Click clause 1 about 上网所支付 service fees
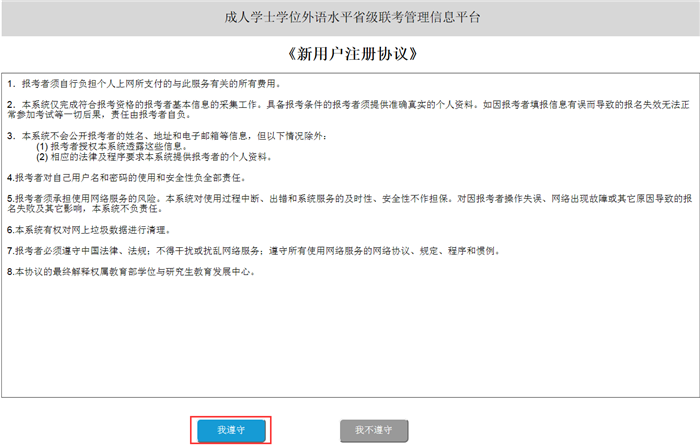The height and width of the screenshot is (446, 700). point(150,83)
